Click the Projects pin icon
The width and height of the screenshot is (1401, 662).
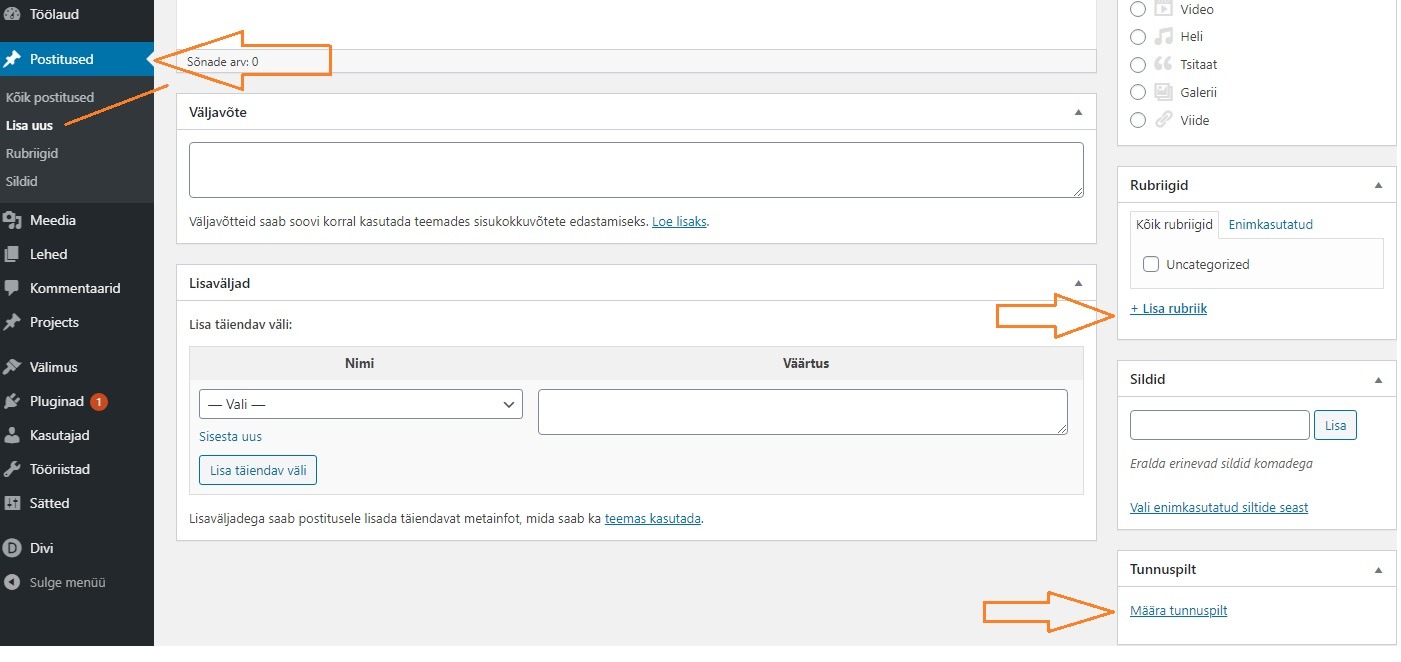(x=12, y=322)
